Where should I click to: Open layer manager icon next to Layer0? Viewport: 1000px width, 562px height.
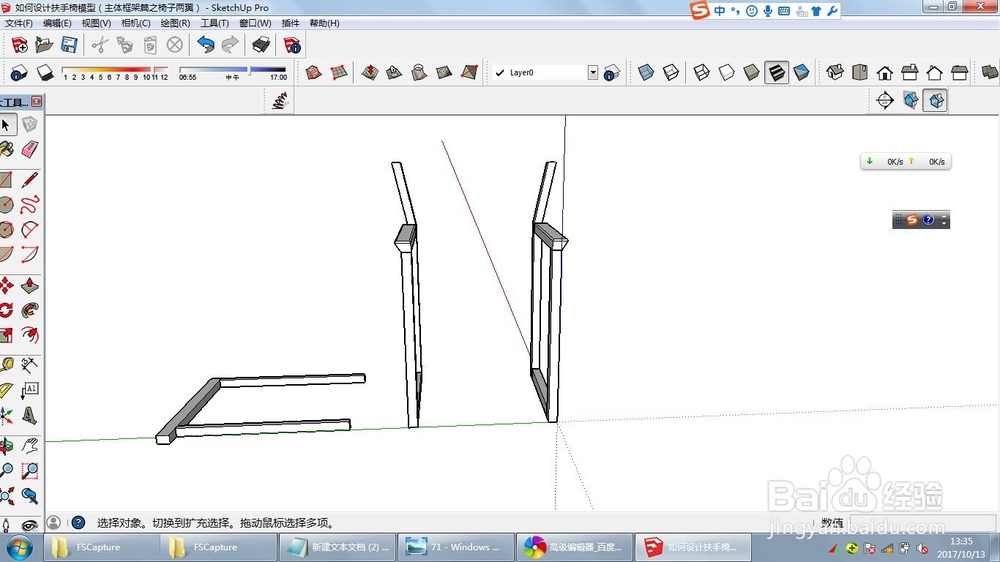pyautogui.click(x=612, y=73)
